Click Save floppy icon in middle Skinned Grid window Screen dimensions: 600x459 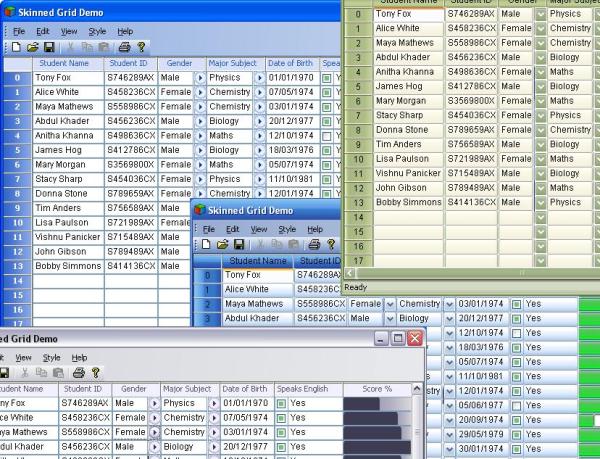(239, 244)
